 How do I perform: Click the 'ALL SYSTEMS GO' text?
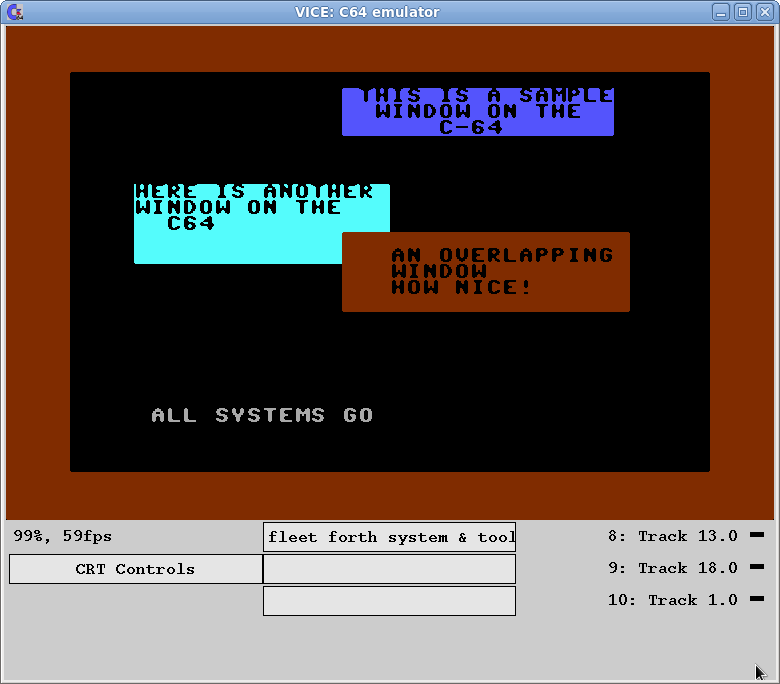262,415
